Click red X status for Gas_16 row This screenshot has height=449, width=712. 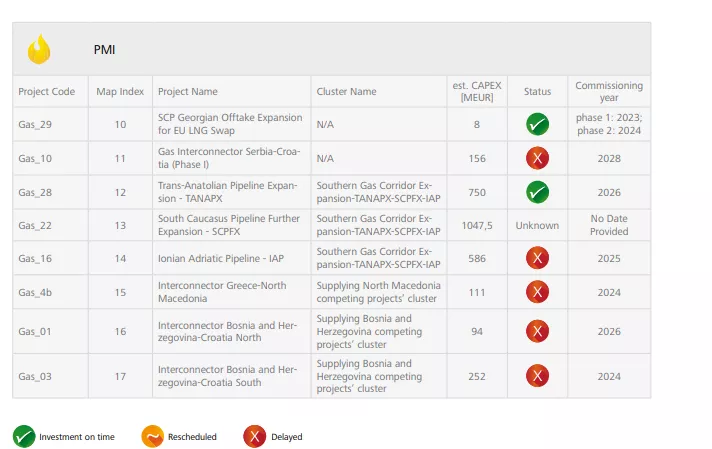click(x=537, y=258)
